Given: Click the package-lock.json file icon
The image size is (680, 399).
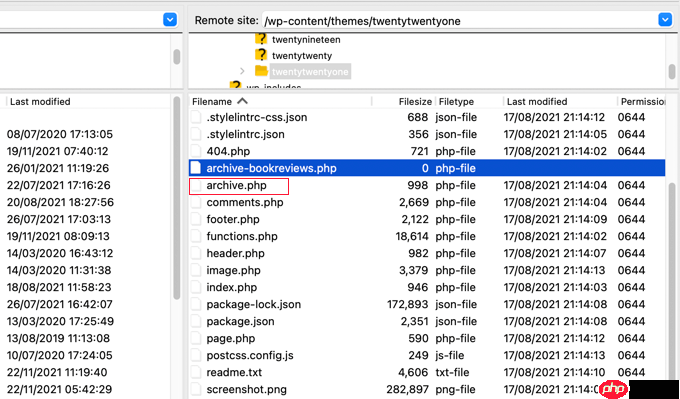Looking at the screenshot, I should [x=196, y=304].
